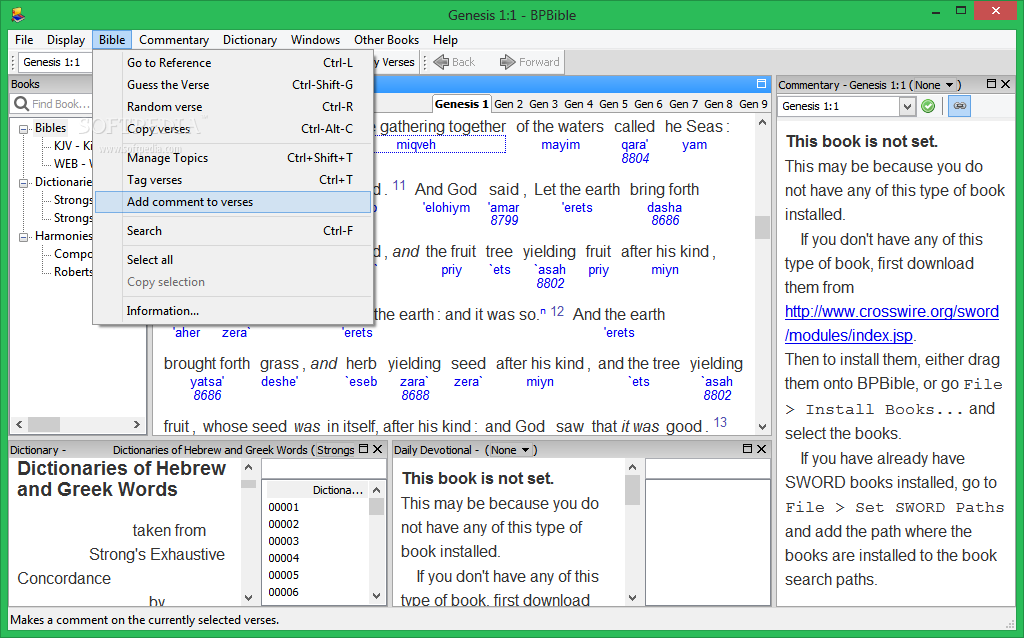
Task: Choose Copy verses menu entry
Action: point(233,129)
